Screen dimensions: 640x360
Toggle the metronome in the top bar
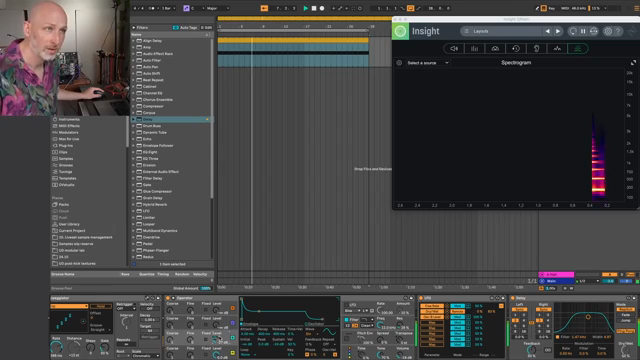click(152, 8)
